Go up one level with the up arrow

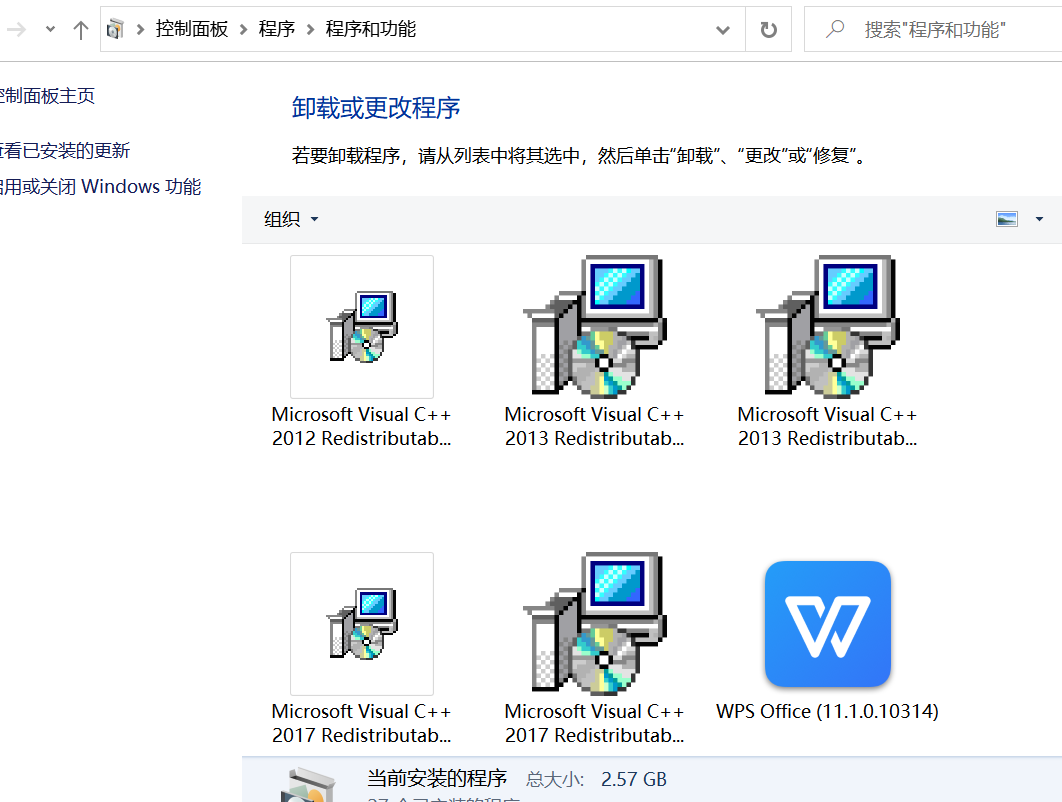[81, 30]
